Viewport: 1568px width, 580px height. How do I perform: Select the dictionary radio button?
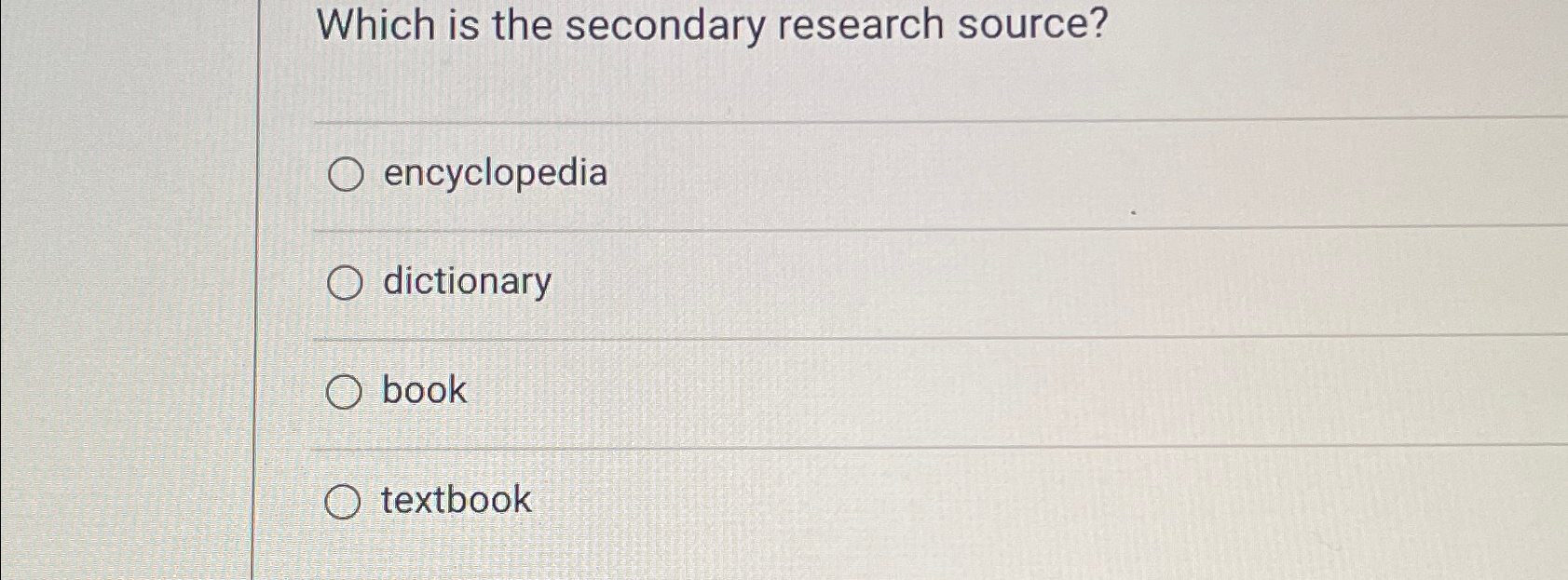click(x=346, y=282)
